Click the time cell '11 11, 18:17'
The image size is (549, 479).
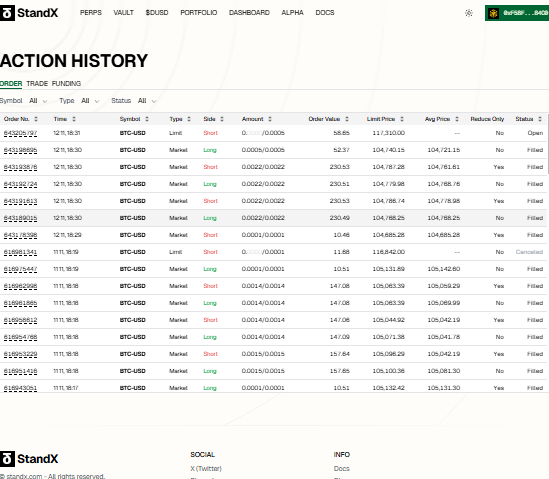coord(66,388)
